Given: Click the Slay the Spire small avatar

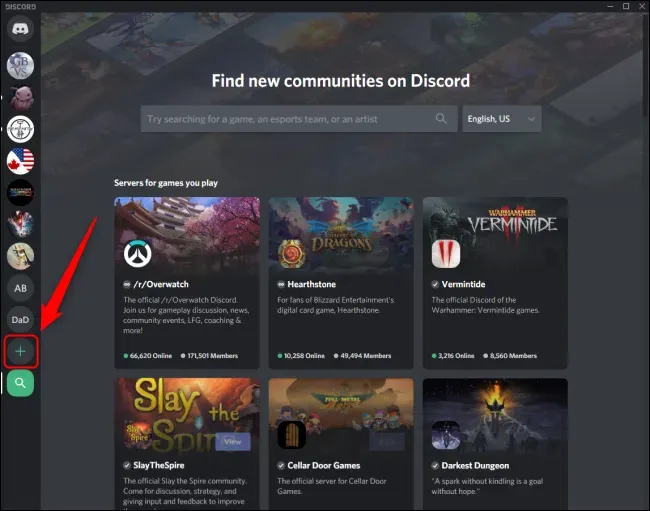Looking at the screenshot, I should point(138,434).
